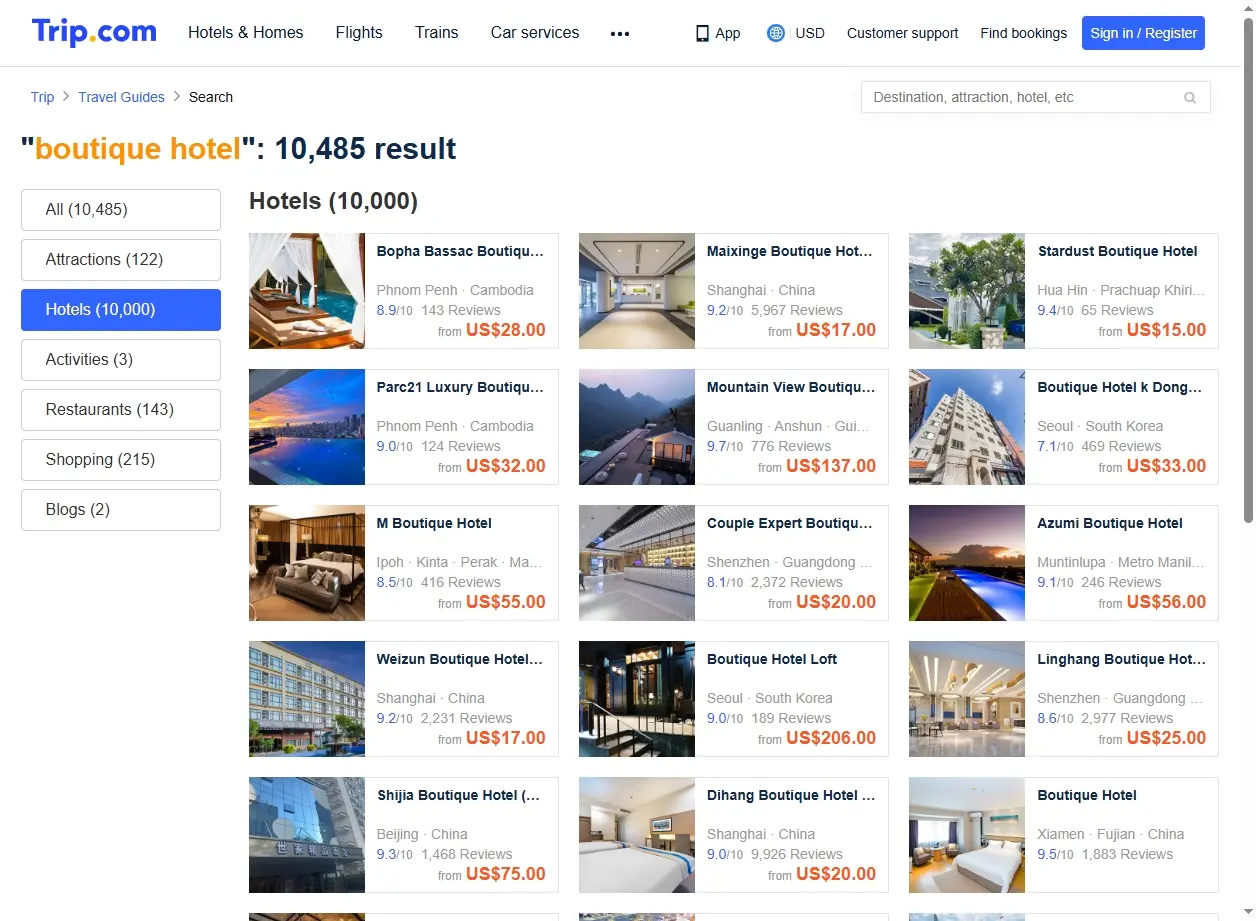Select the Shopping (215) filter tab
This screenshot has height=921, width=1256.
(x=121, y=460)
